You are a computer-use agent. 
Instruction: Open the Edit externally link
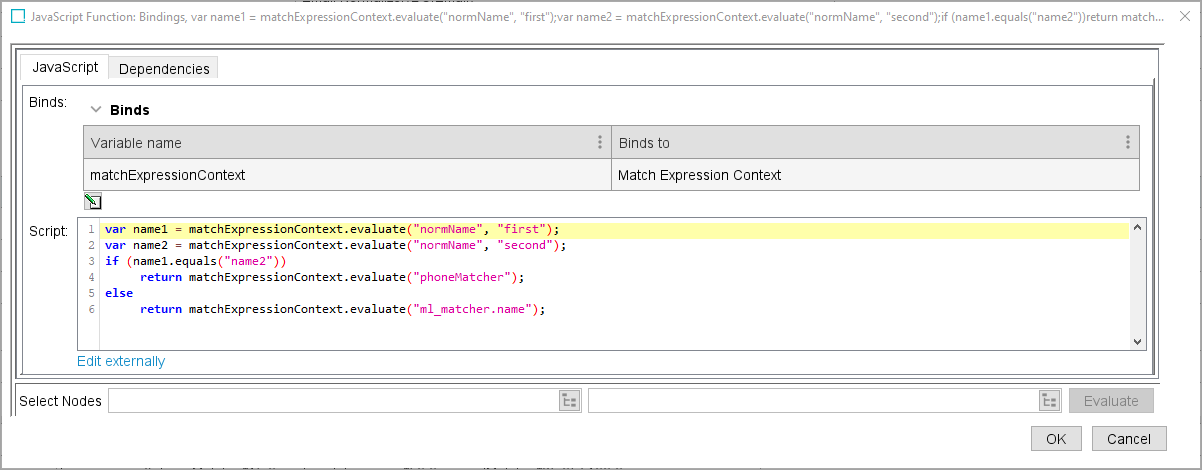pos(121,361)
